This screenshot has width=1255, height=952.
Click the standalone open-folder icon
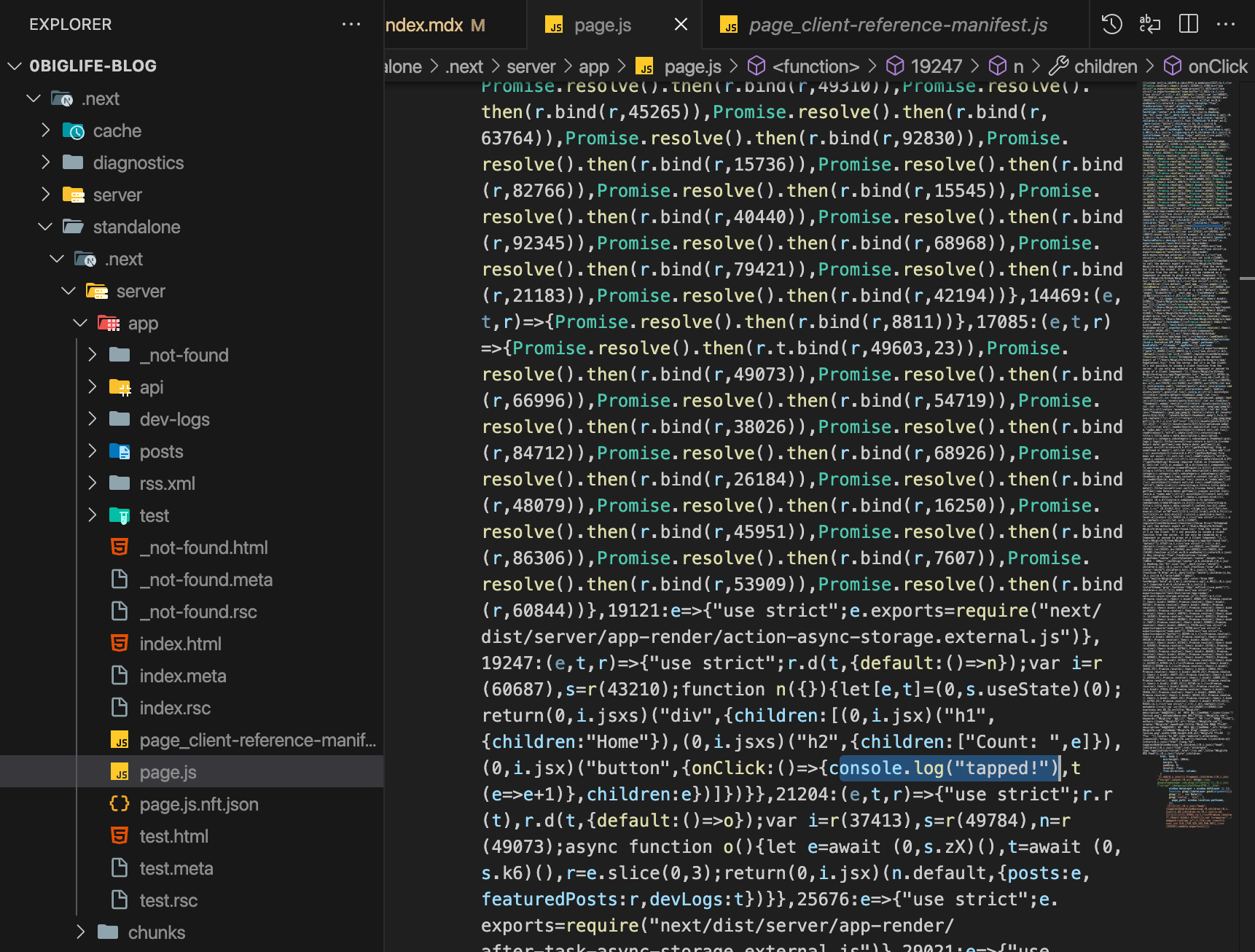coord(73,227)
